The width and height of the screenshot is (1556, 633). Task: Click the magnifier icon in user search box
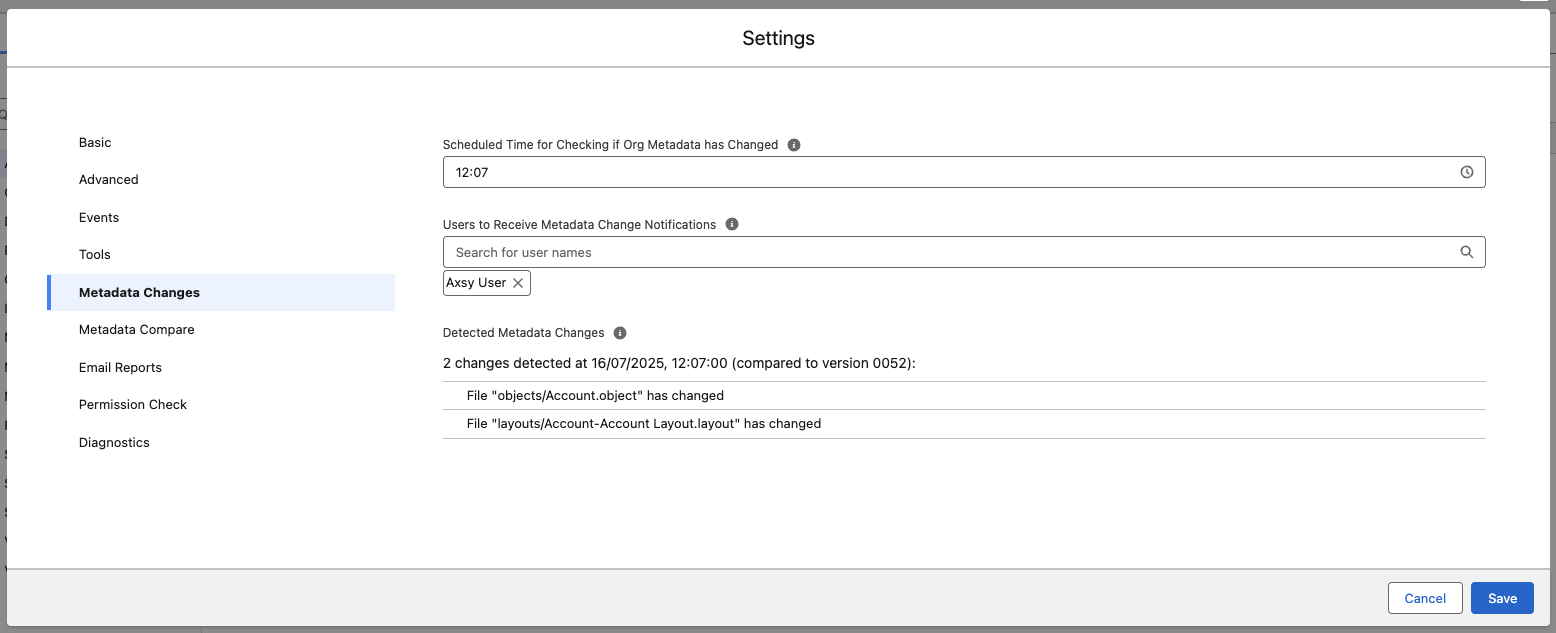(1467, 252)
